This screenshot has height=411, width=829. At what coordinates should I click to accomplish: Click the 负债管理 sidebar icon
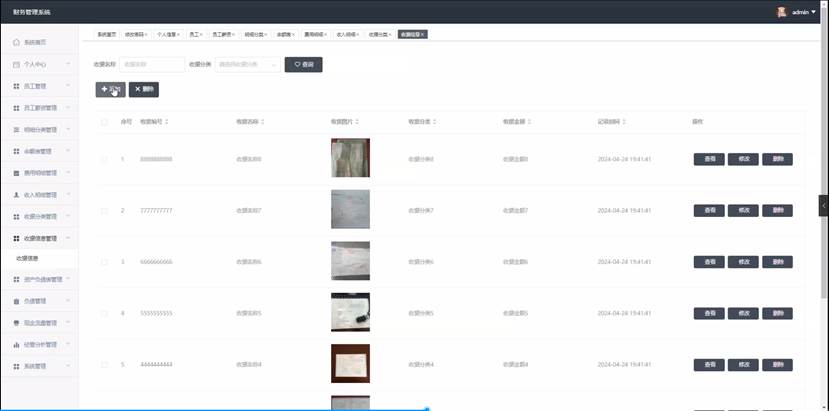pos(16,301)
